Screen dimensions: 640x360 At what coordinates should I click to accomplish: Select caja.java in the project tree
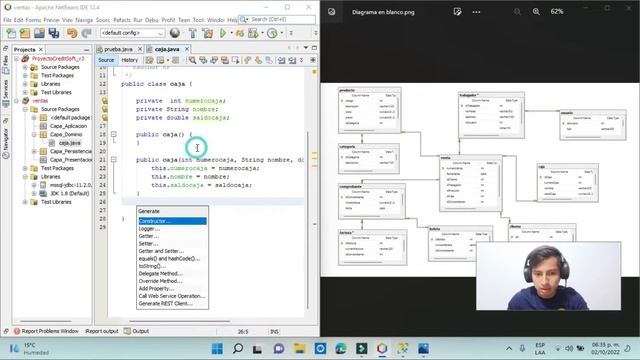[x=65, y=143]
